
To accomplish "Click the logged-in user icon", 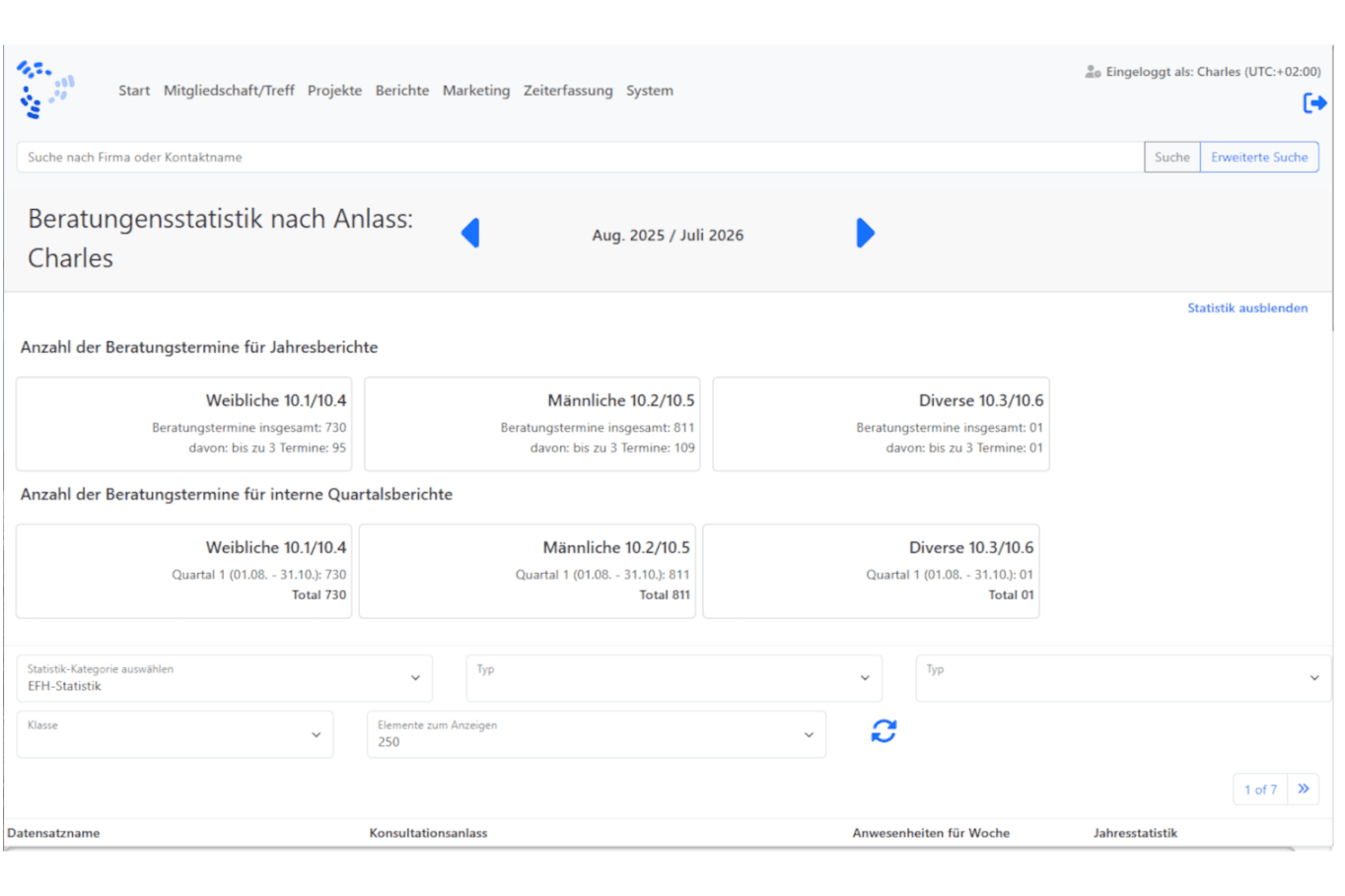I will click(1093, 72).
